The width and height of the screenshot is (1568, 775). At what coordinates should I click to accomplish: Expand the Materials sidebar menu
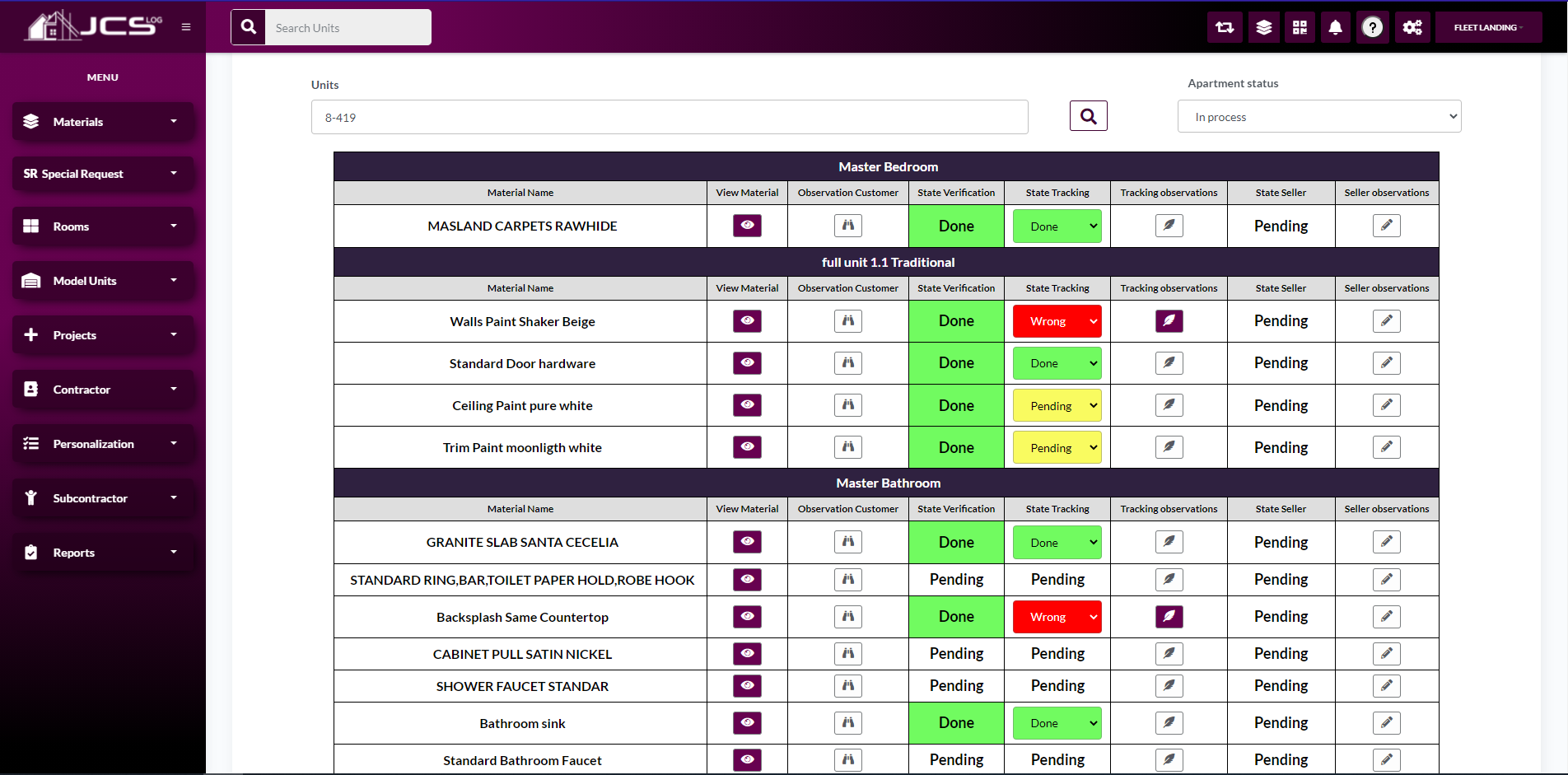(103, 122)
